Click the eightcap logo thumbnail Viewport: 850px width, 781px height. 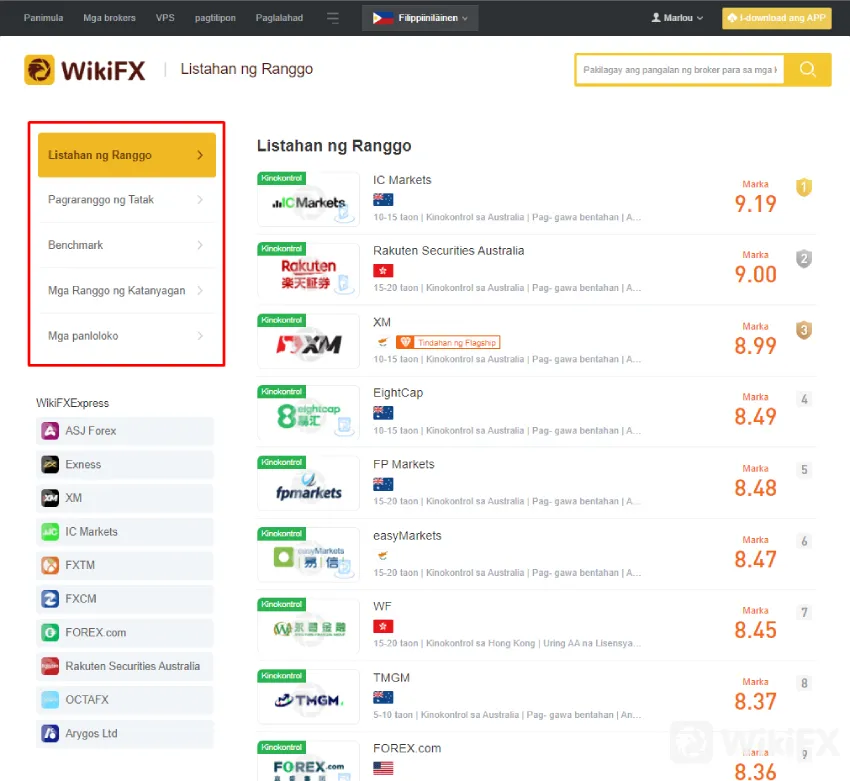tap(308, 413)
